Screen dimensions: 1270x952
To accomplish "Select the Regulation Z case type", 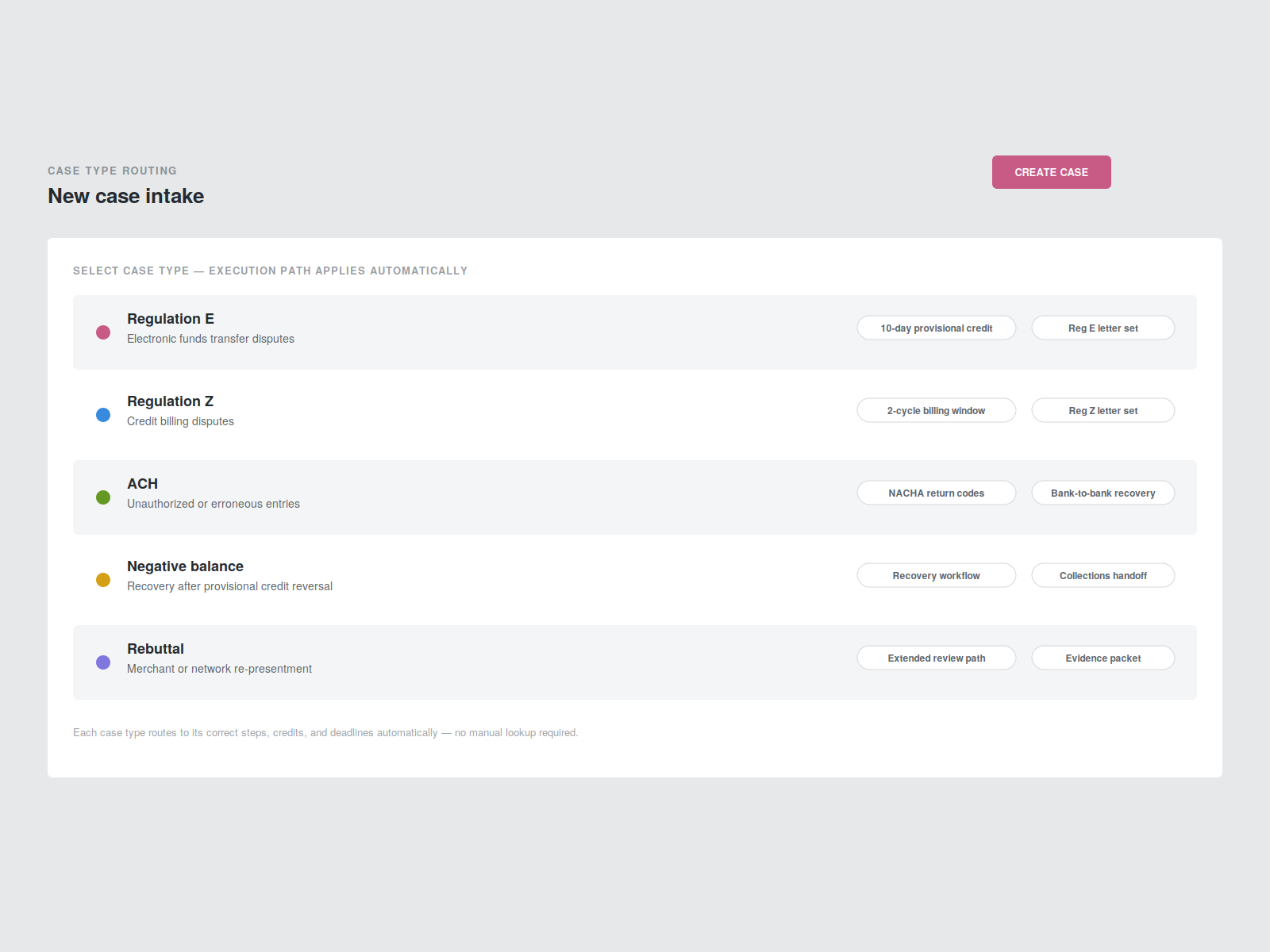I will [635, 415].
